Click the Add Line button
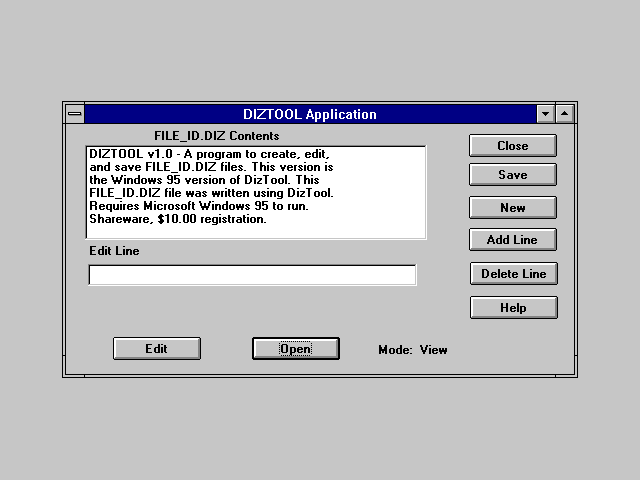 tap(512, 240)
